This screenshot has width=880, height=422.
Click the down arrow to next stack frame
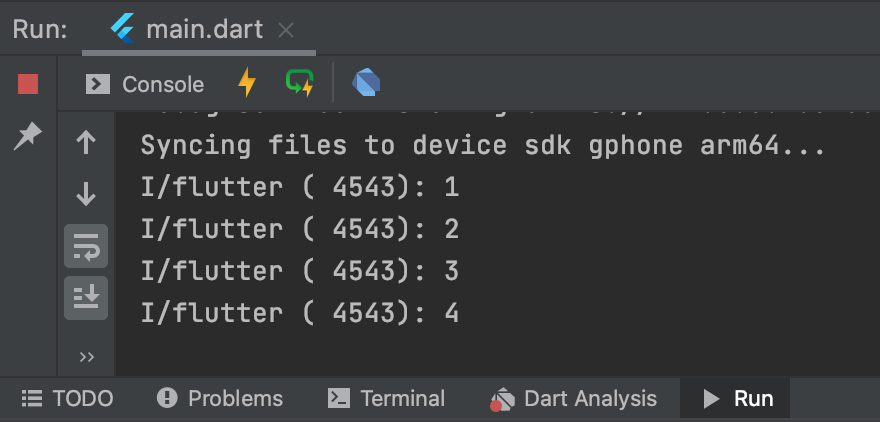click(x=86, y=194)
